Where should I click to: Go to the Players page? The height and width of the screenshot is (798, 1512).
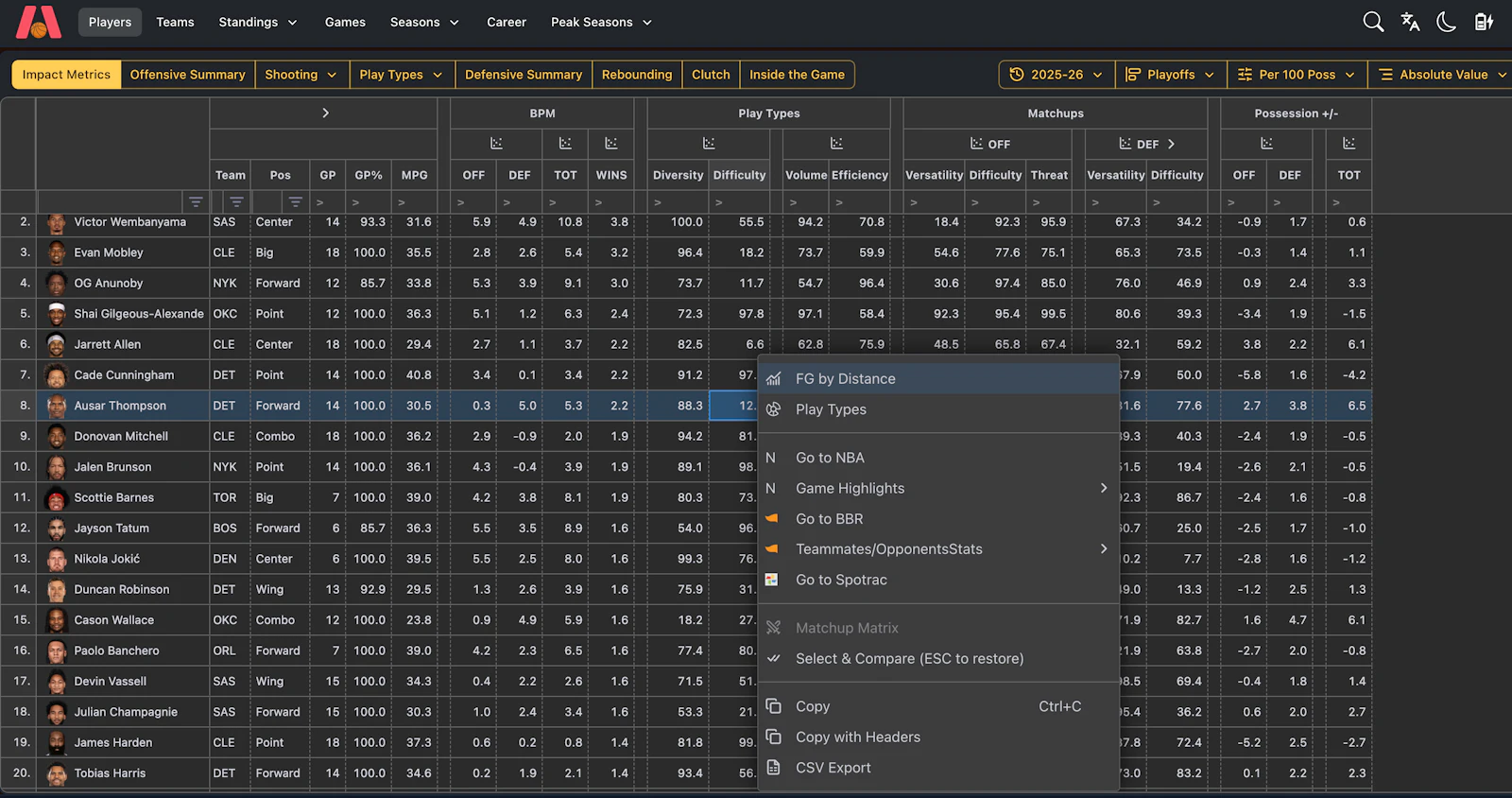coord(110,22)
